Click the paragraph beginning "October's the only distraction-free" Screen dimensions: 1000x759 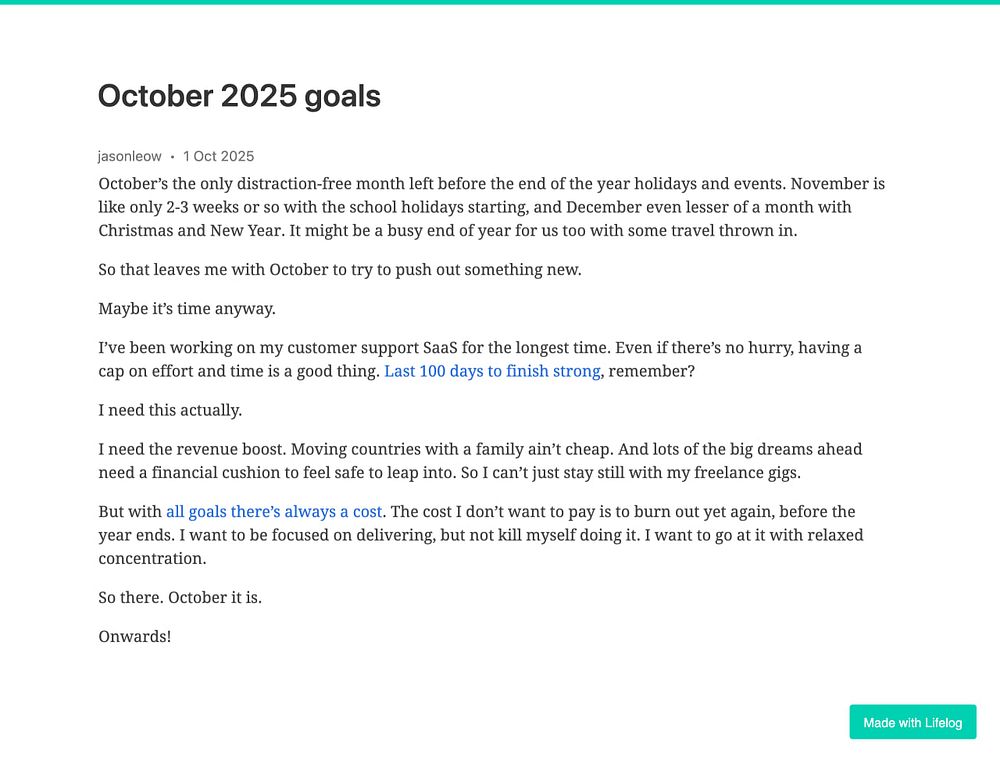(x=492, y=207)
